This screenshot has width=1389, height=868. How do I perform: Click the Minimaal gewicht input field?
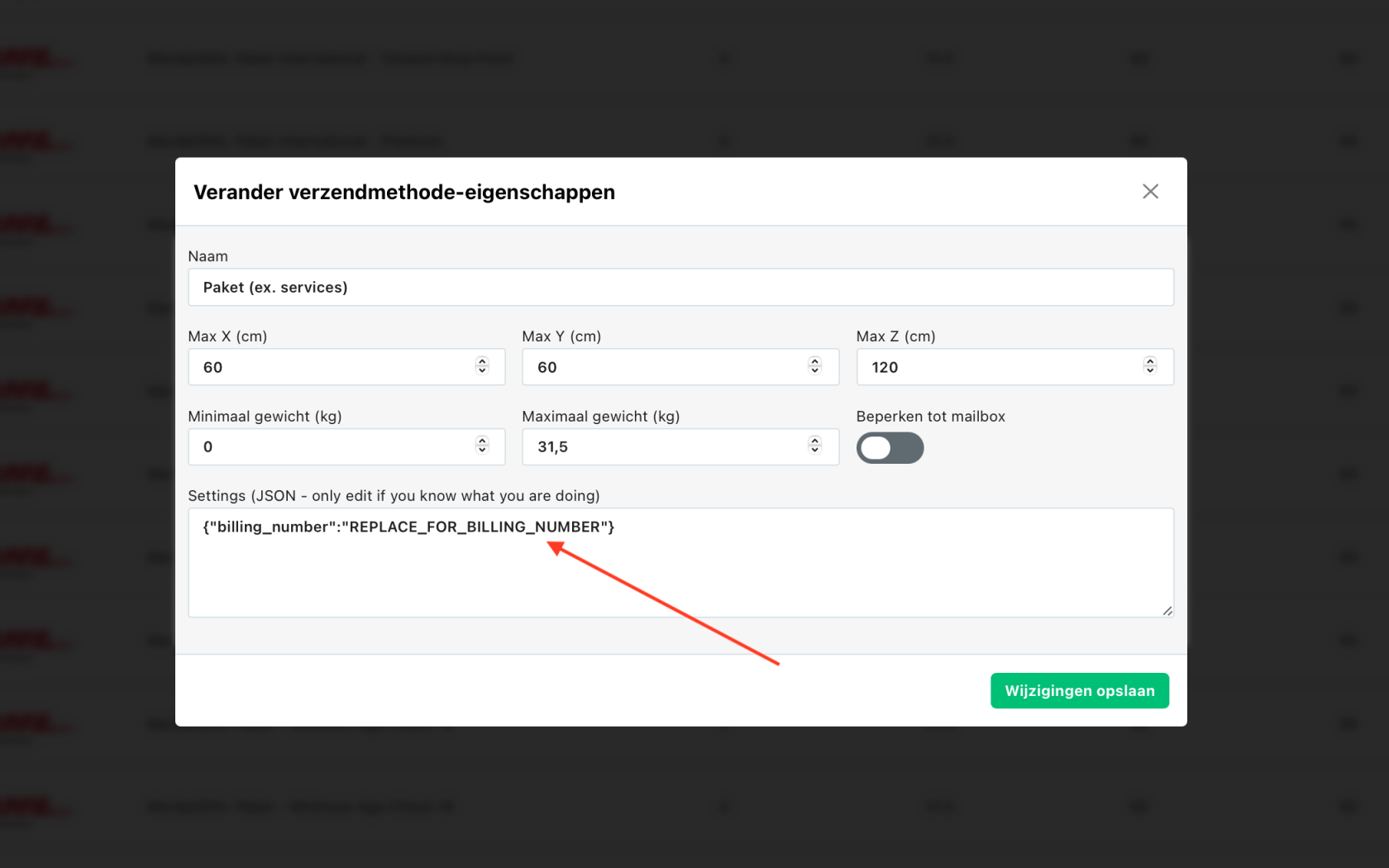(331, 447)
